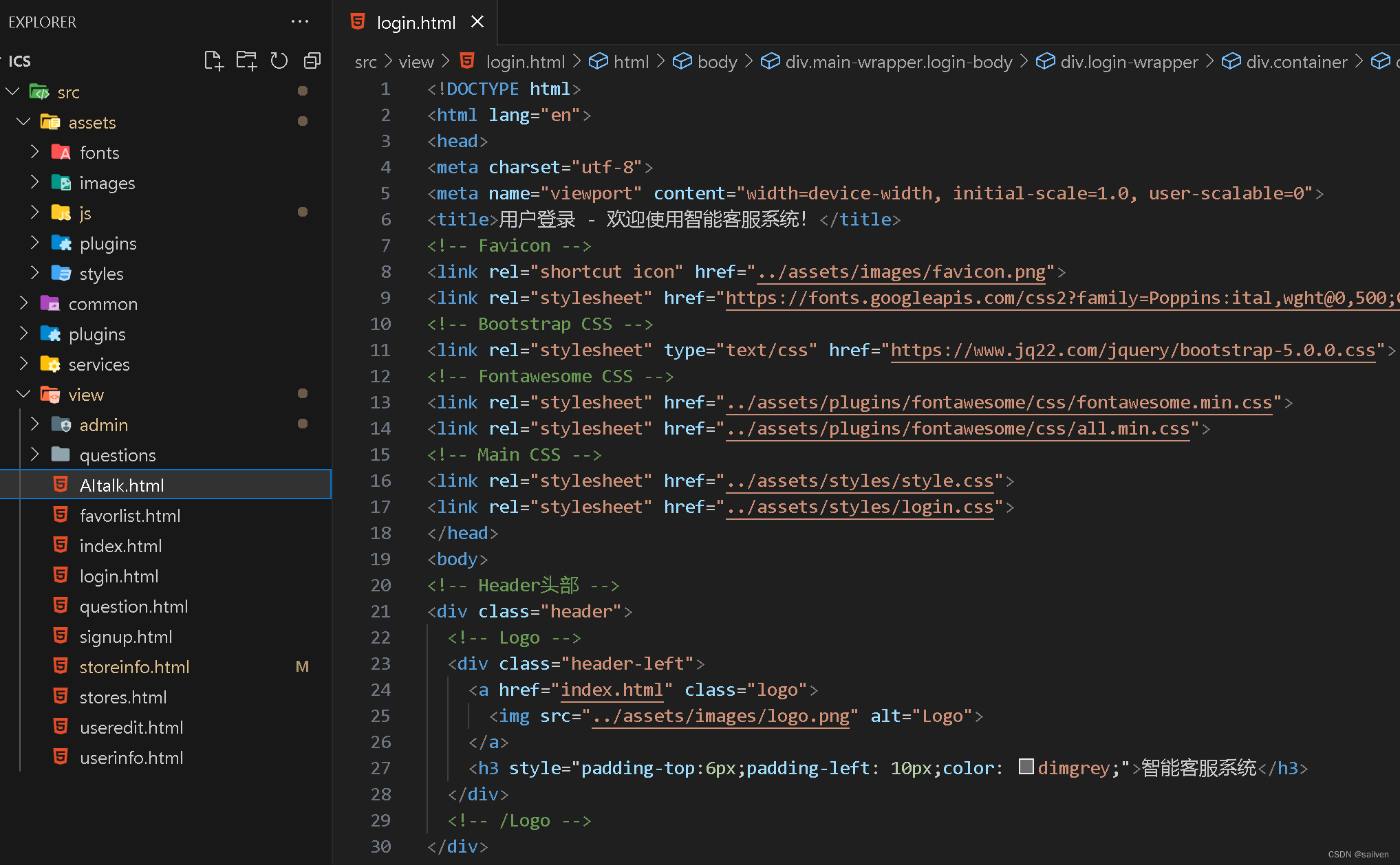1400x865 pixels.
Task: Click the fonts folder icon
Action: click(61, 153)
